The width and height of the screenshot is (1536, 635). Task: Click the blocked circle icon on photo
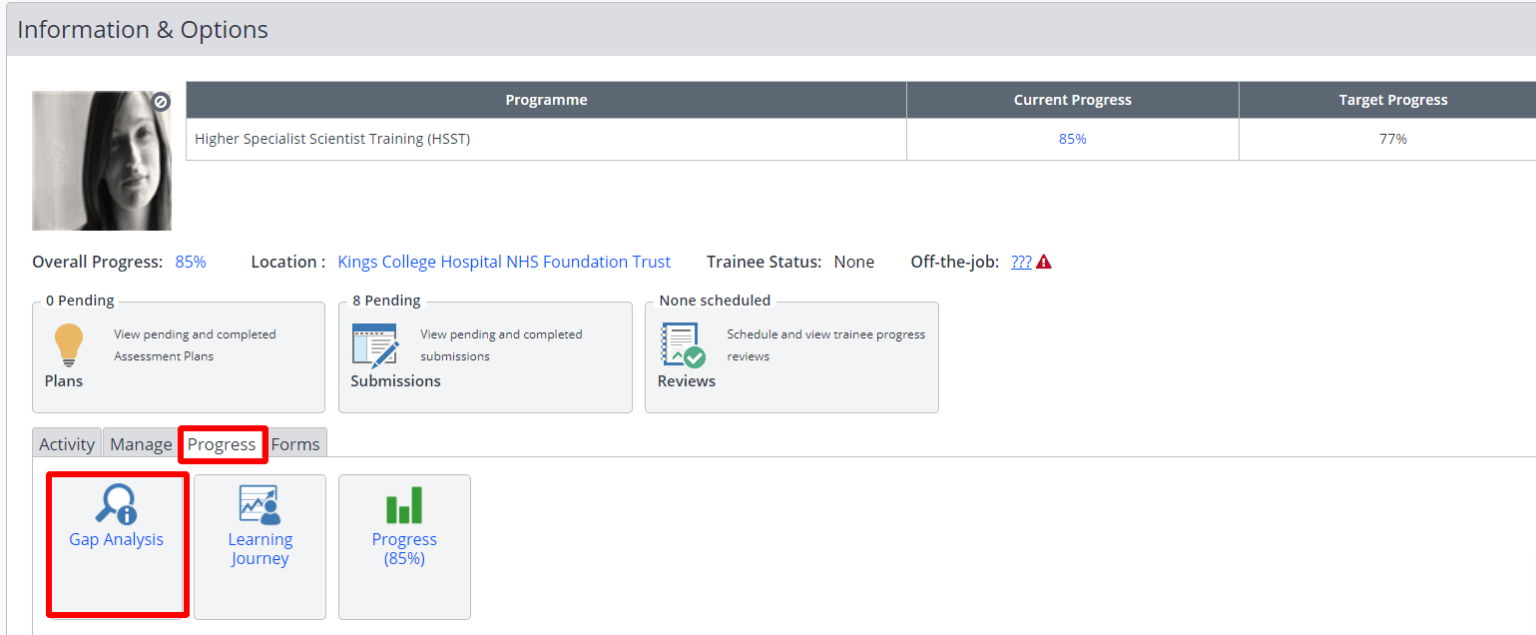(x=161, y=102)
